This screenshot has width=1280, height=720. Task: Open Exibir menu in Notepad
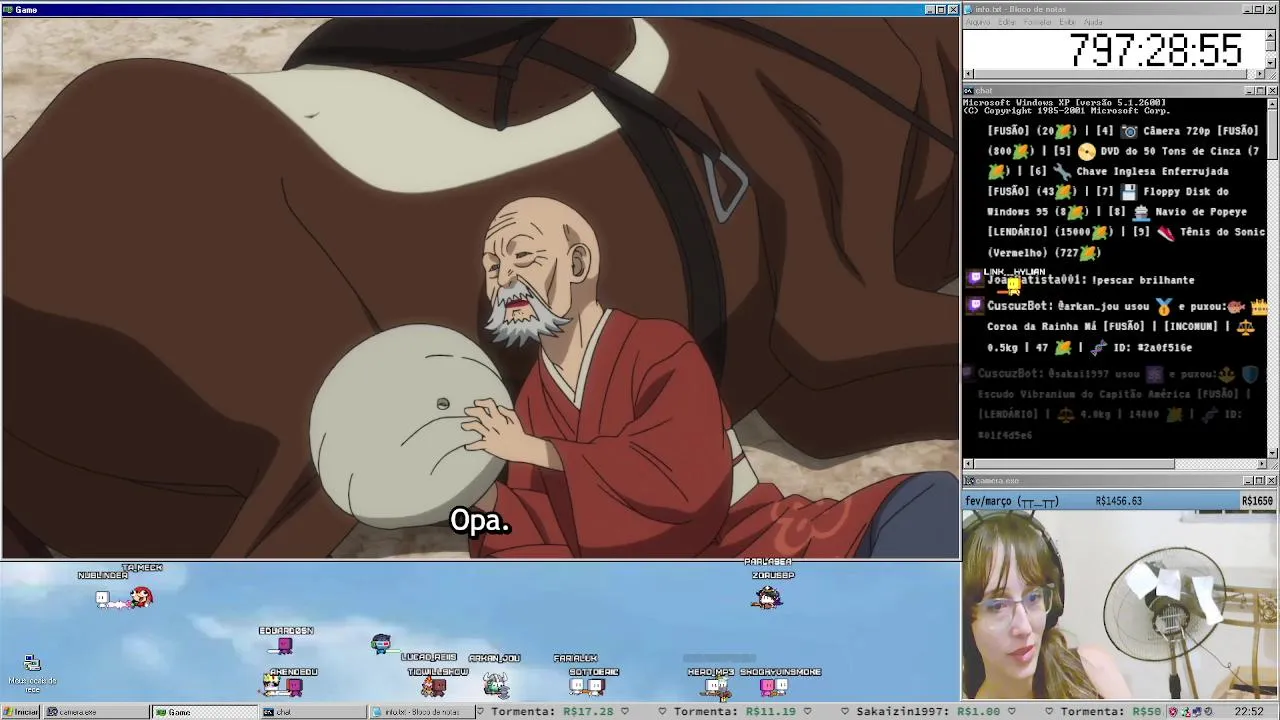tap(1068, 22)
